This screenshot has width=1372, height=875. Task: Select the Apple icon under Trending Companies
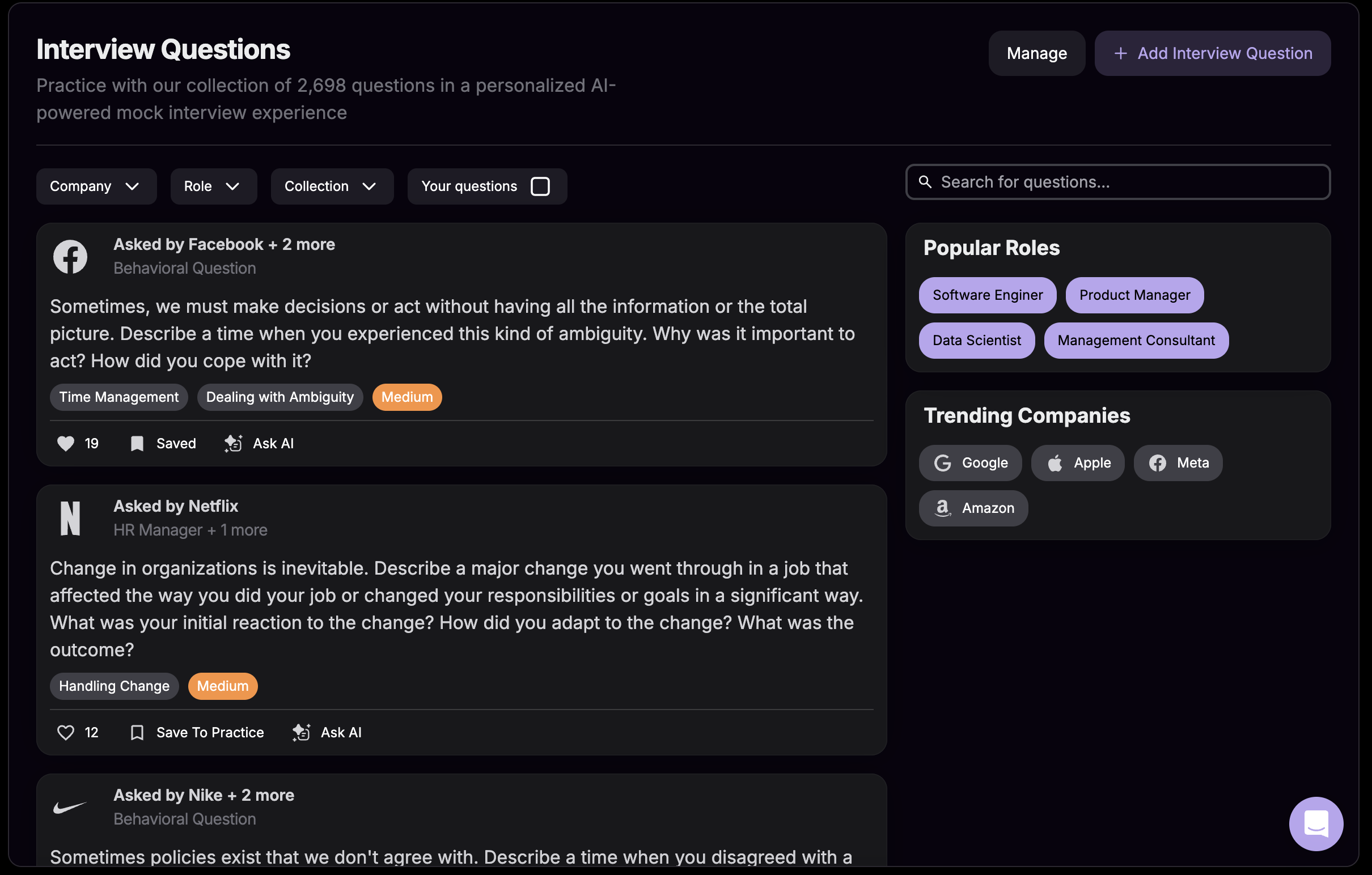pos(1055,462)
